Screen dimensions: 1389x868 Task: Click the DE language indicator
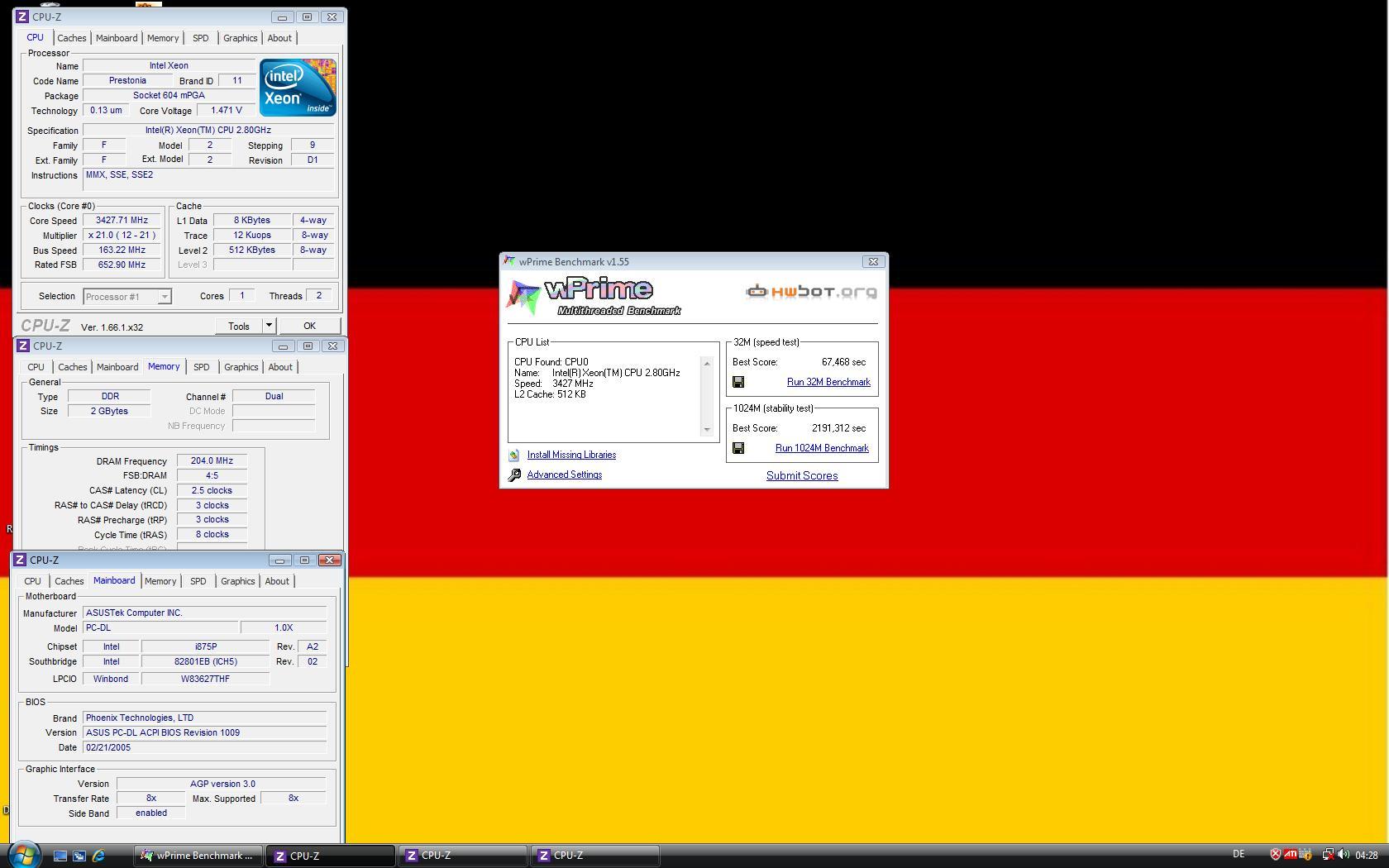point(1239,854)
